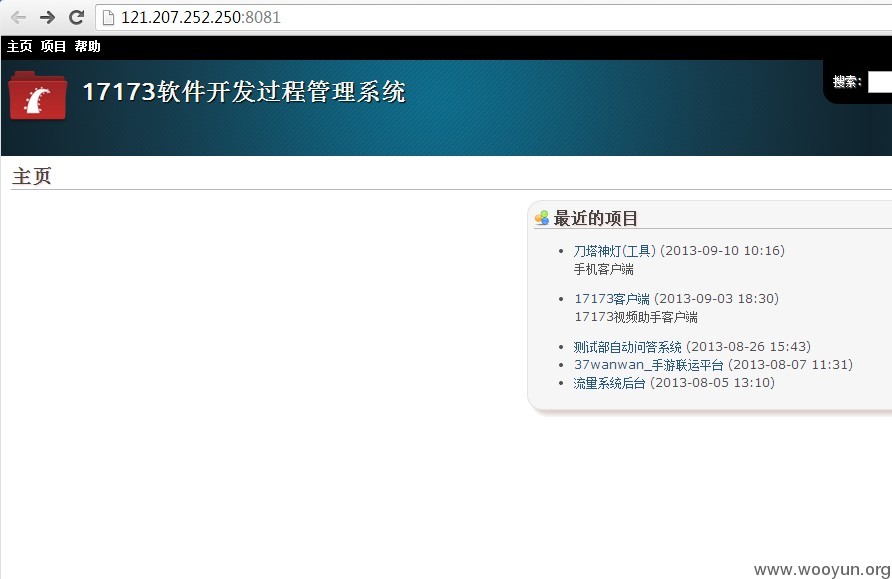The image size is (892, 579).
Task: Click the date (2013-09-10 10:16)
Action: pyautogui.click(x=722, y=251)
